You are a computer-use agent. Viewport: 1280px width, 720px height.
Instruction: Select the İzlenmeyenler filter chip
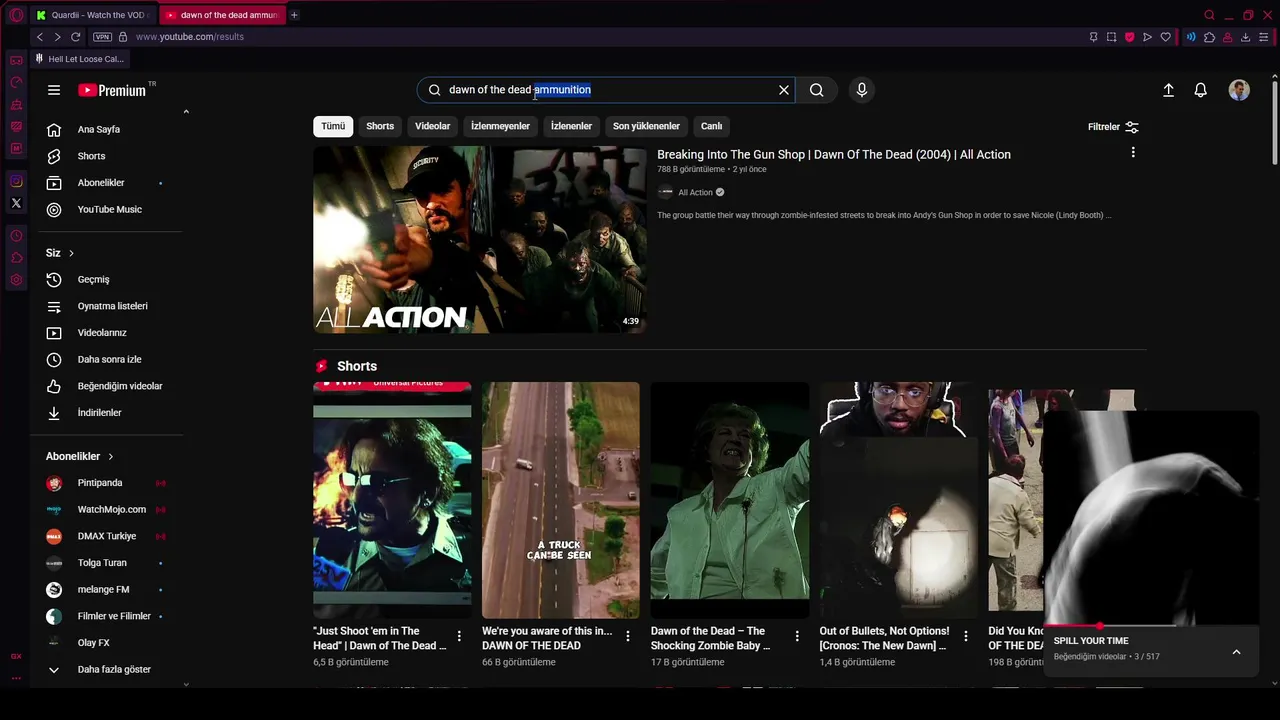[x=500, y=126]
